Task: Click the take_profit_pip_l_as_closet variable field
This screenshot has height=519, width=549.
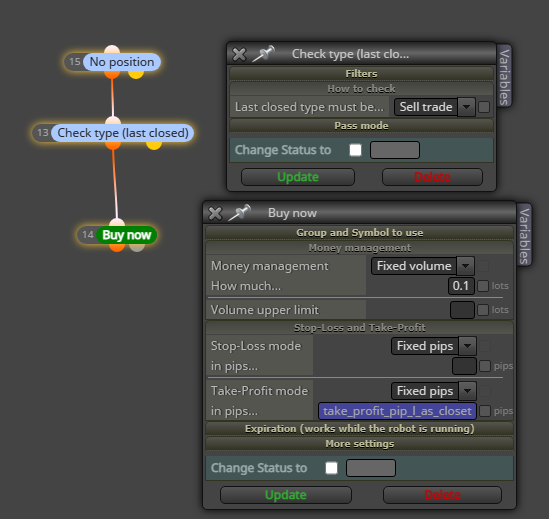Action: point(397,411)
